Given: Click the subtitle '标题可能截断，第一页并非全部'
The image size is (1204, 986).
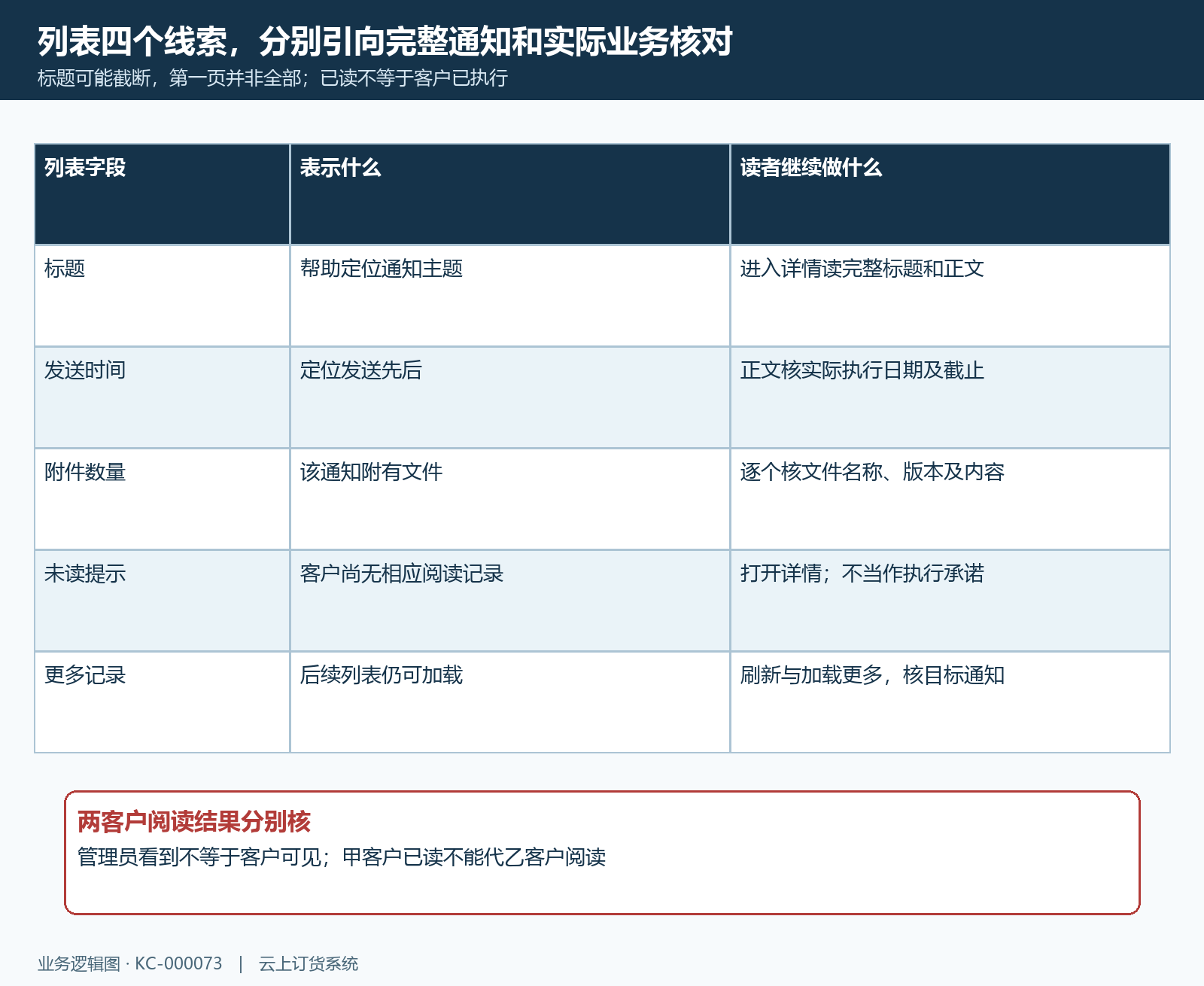Looking at the screenshot, I should tap(169, 78).
